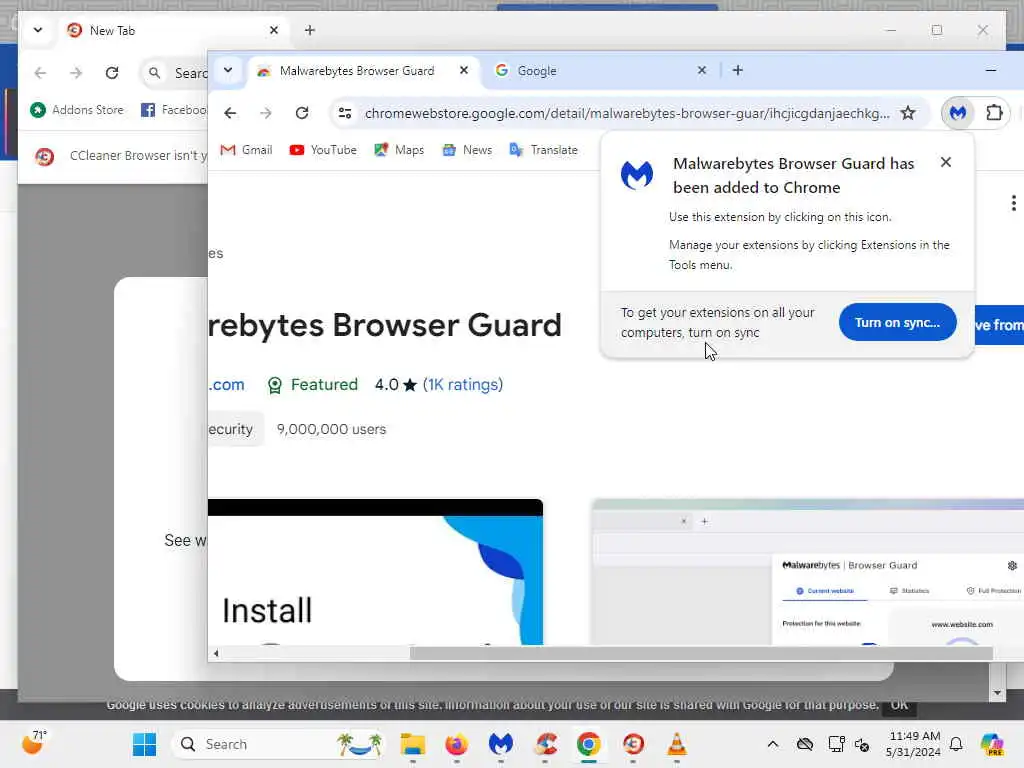
Task: Open the Install screenshot thumbnail
Action: coord(376,572)
